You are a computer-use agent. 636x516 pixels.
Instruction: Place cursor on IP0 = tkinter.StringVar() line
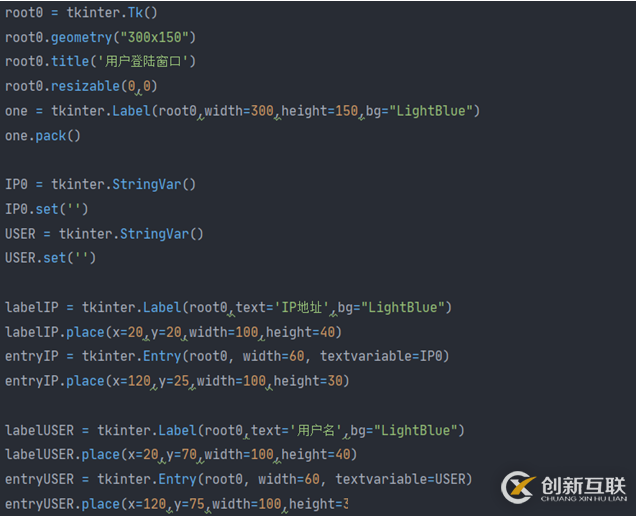coord(100,184)
